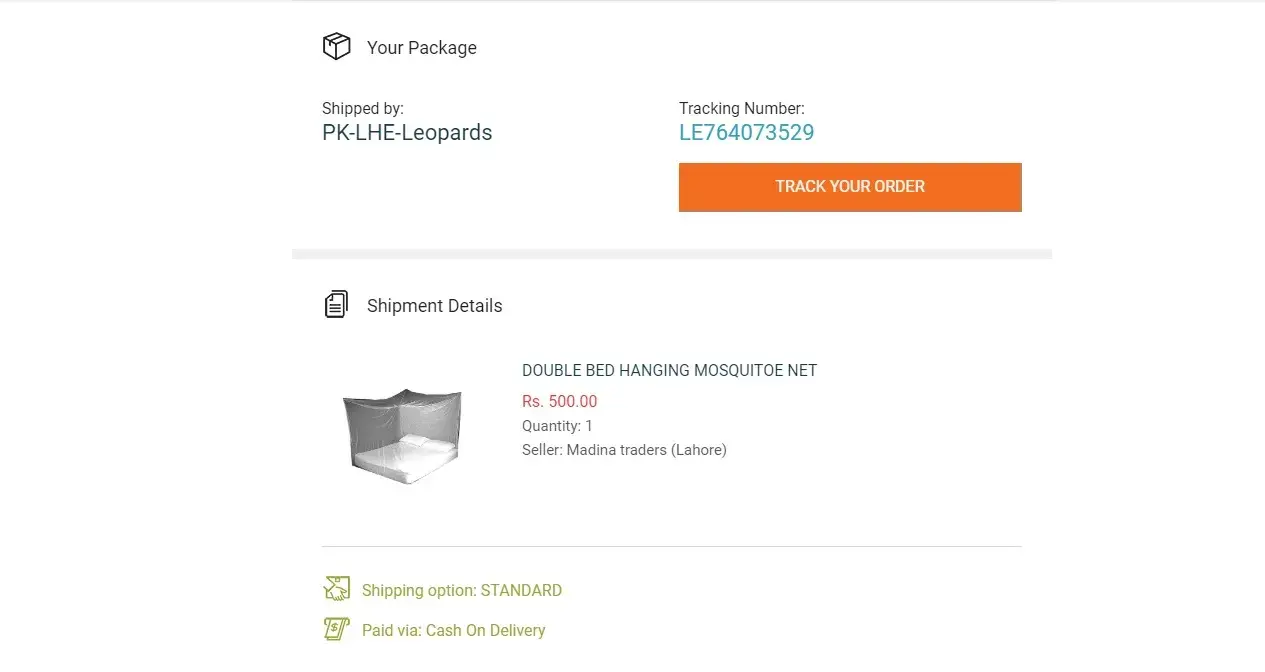Open tracking number LE764073529 link

tap(746, 133)
